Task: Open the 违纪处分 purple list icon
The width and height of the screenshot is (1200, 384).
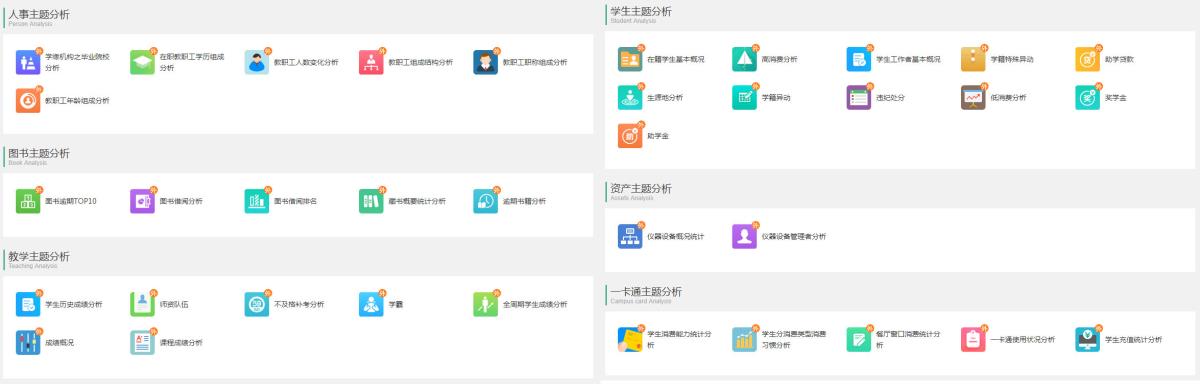Action: [859, 97]
